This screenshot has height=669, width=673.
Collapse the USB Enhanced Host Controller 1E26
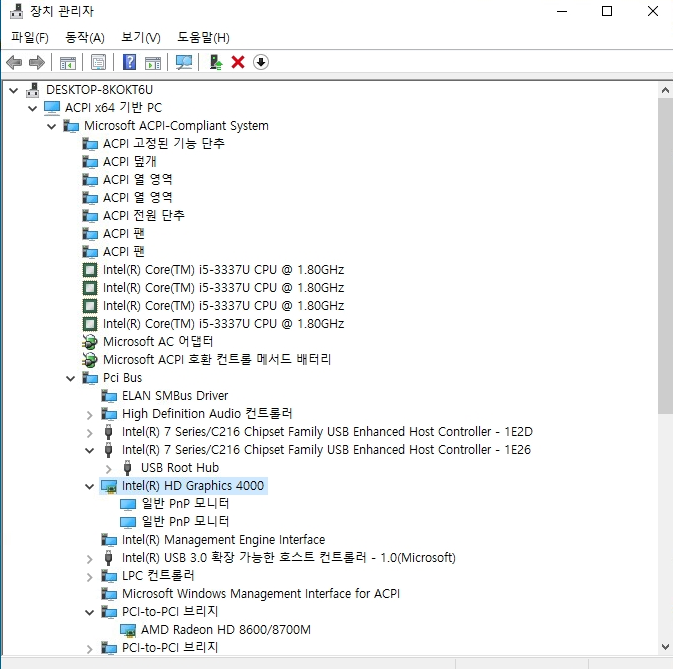(x=89, y=451)
